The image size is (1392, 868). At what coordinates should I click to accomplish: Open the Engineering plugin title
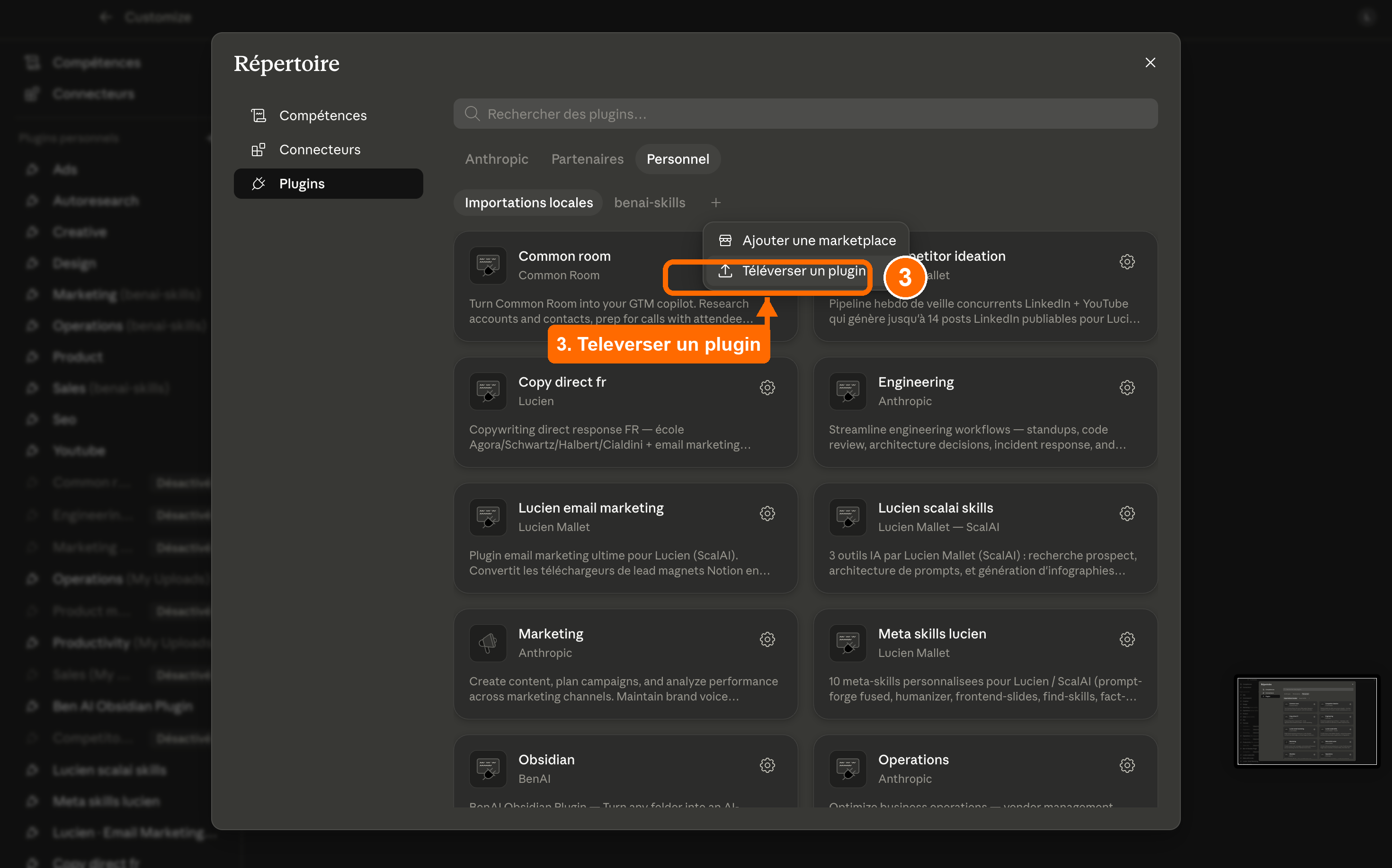[915, 382]
